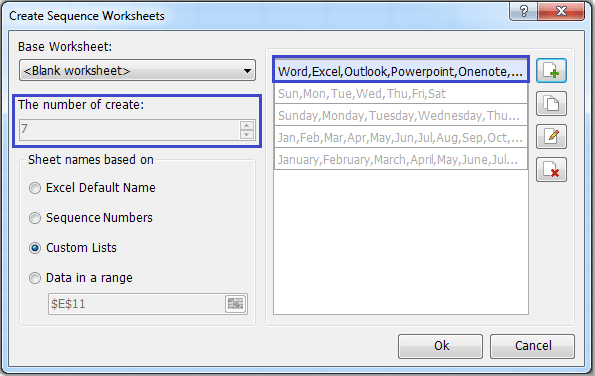Open the Base Worksheet dropdown
The height and width of the screenshot is (376, 595).
coord(137,70)
